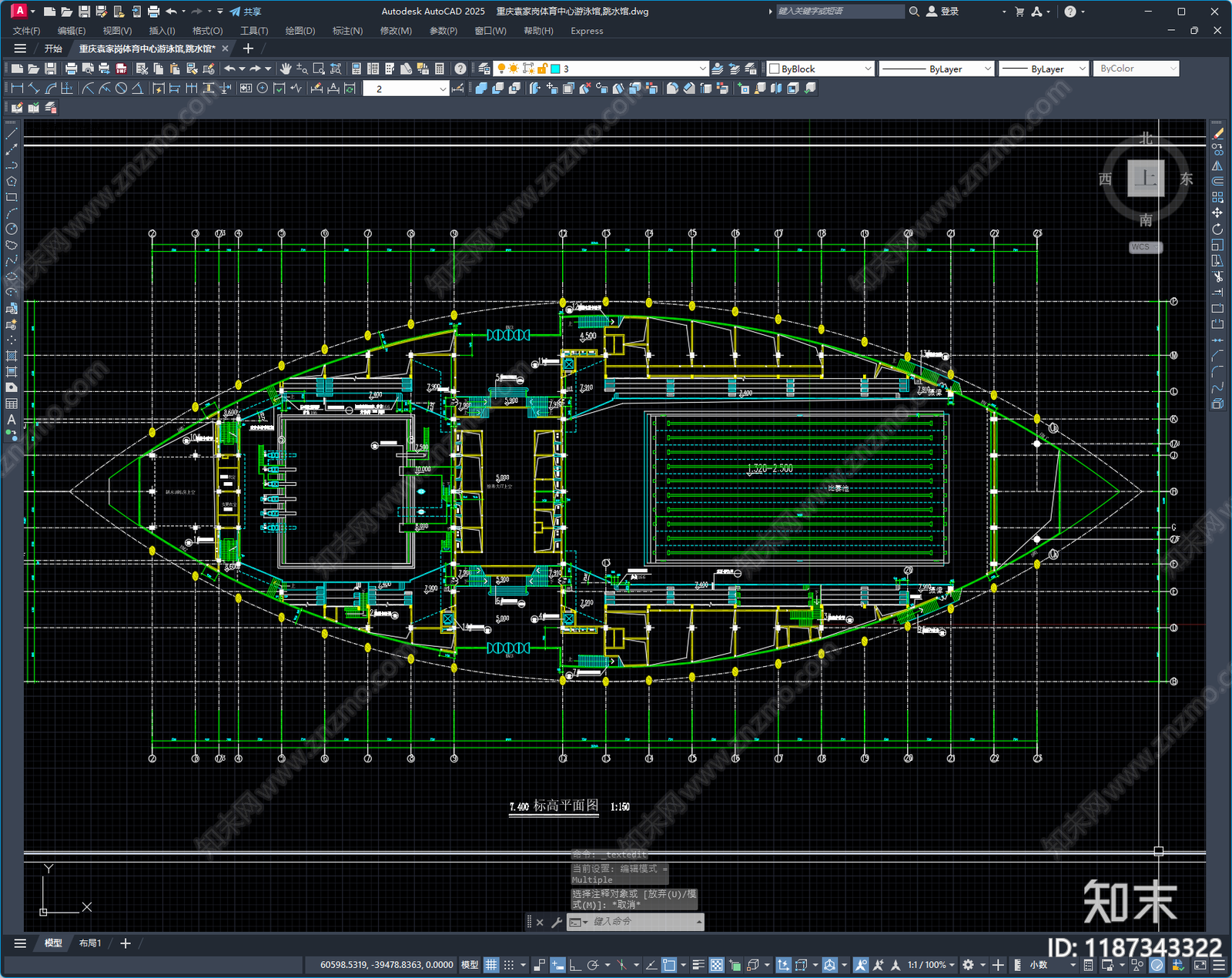
Task: Switch to the 布局1 layout tab
Action: coord(90,943)
